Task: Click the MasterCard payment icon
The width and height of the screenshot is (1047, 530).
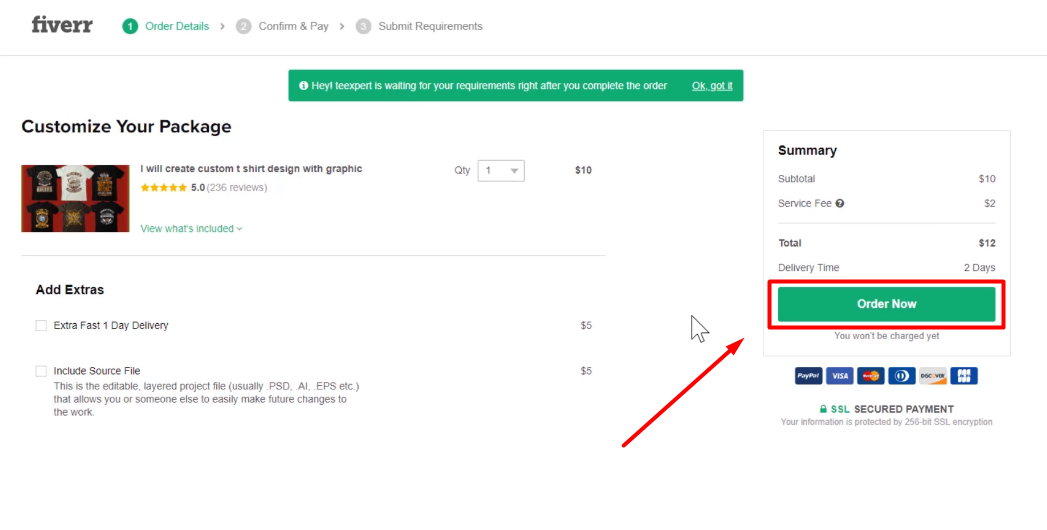Action: pyautogui.click(x=871, y=376)
